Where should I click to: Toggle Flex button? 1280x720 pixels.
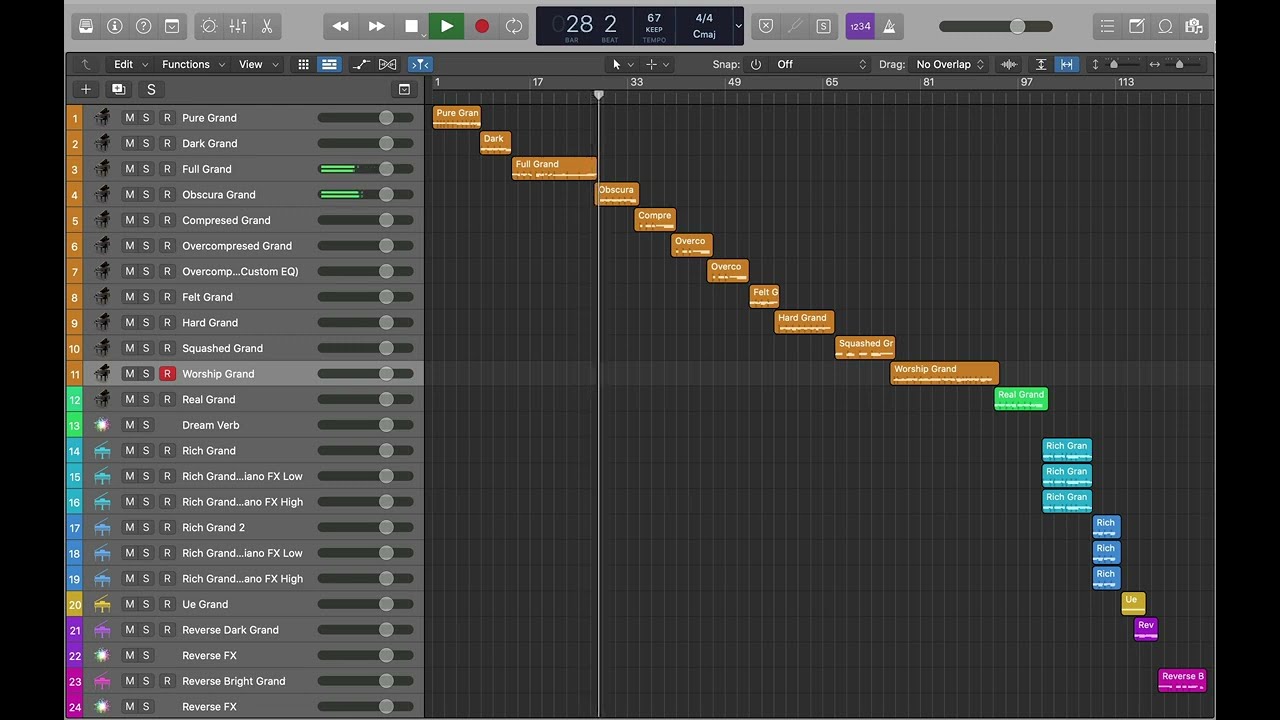[x=388, y=64]
